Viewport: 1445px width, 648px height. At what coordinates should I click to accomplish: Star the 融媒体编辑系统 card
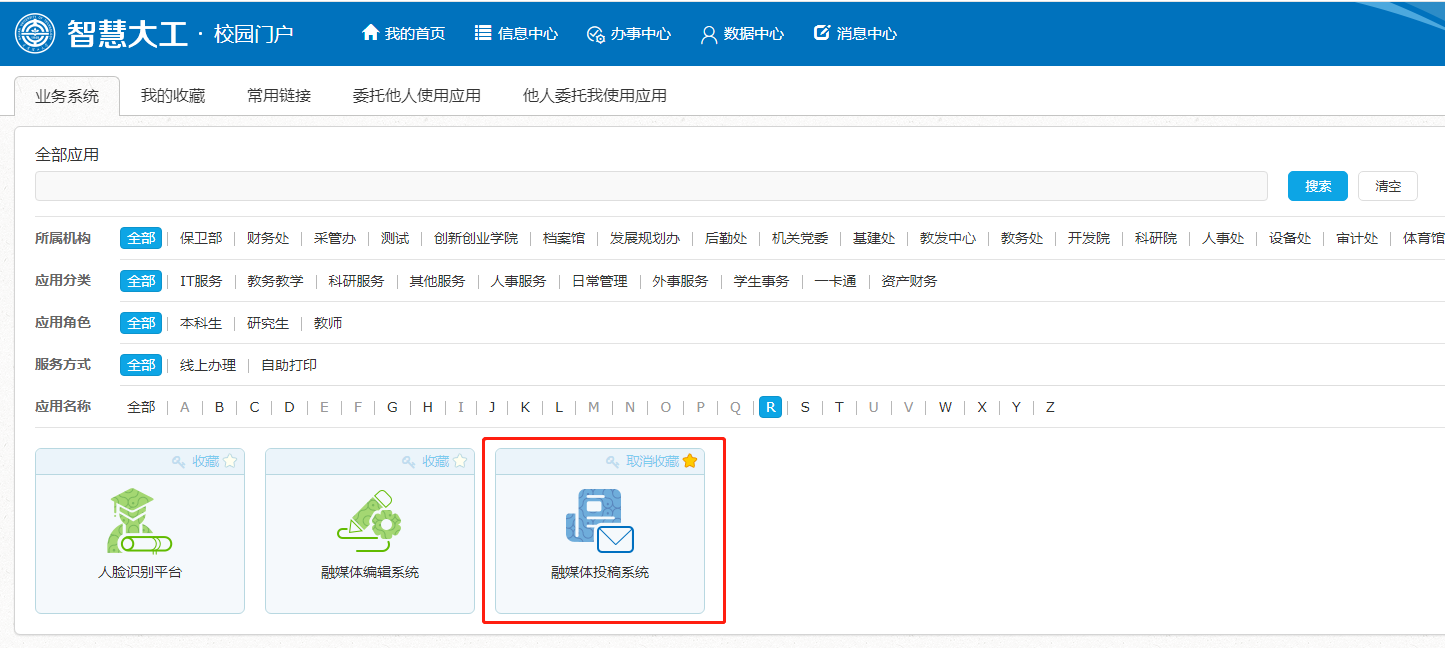point(460,461)
